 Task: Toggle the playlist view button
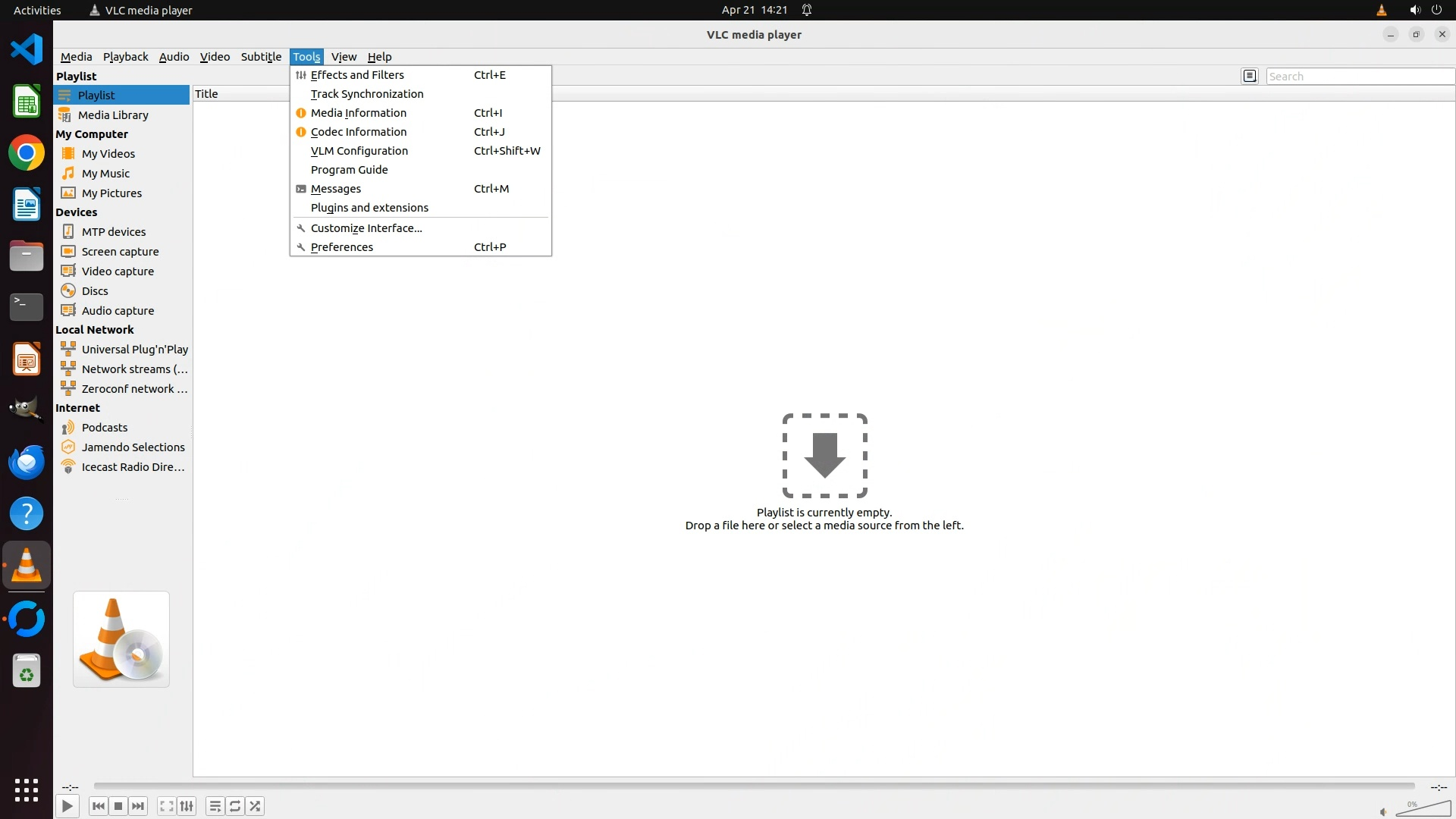(215, 806)
